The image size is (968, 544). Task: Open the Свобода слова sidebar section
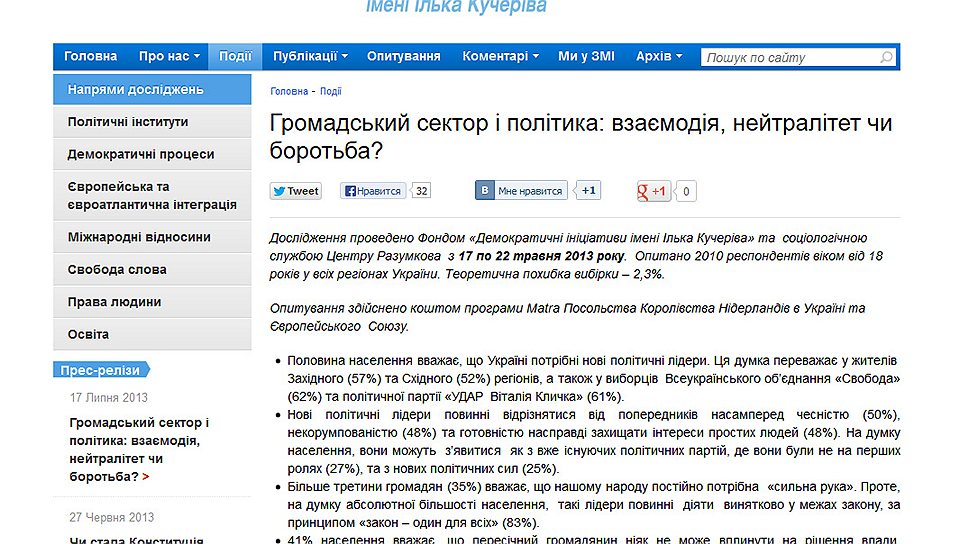[117, 270]
